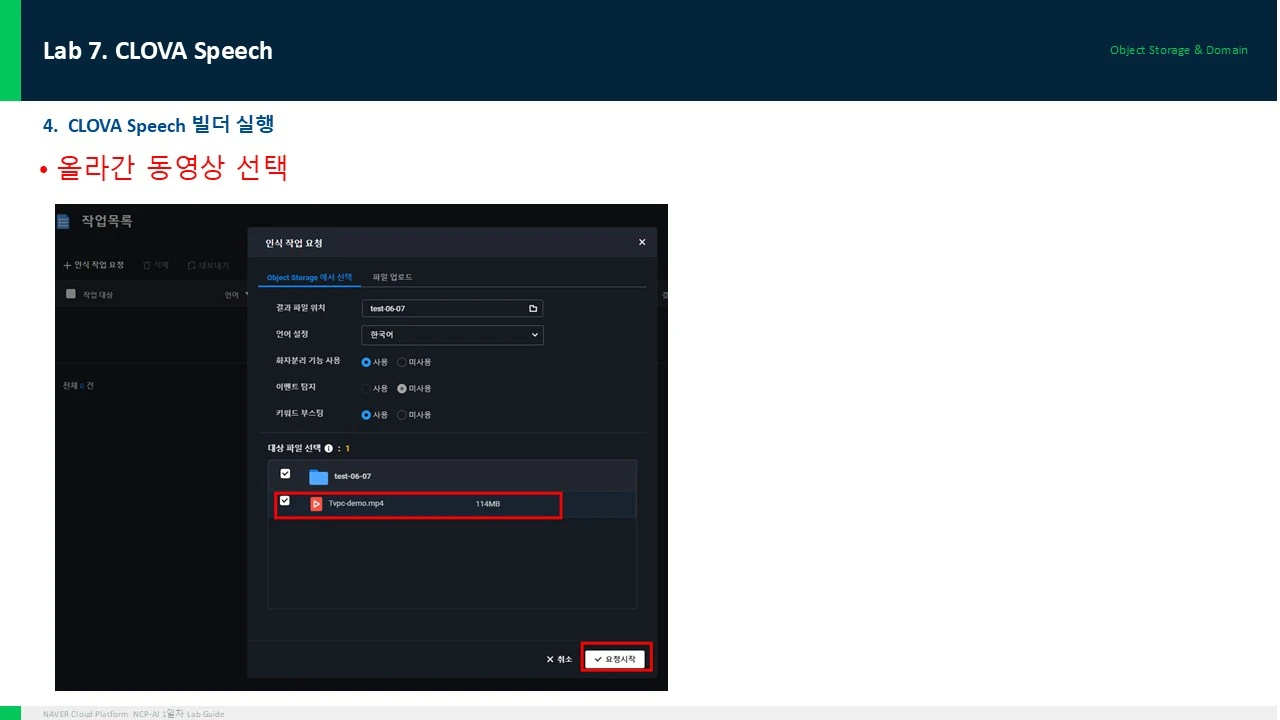Toggle the 작업 대상 select-all checkbox

[x=71, y=294]
